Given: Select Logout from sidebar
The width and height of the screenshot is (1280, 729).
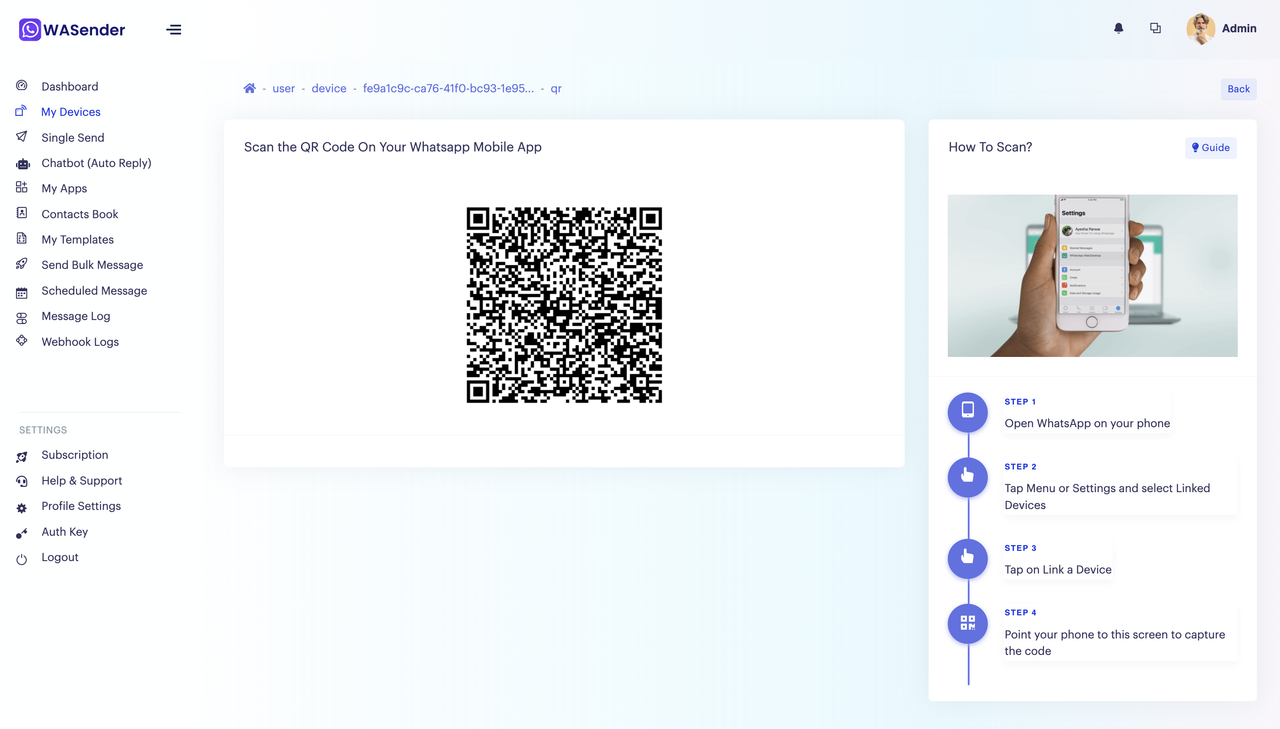Looking at the screenshot, I should point(60,557).
